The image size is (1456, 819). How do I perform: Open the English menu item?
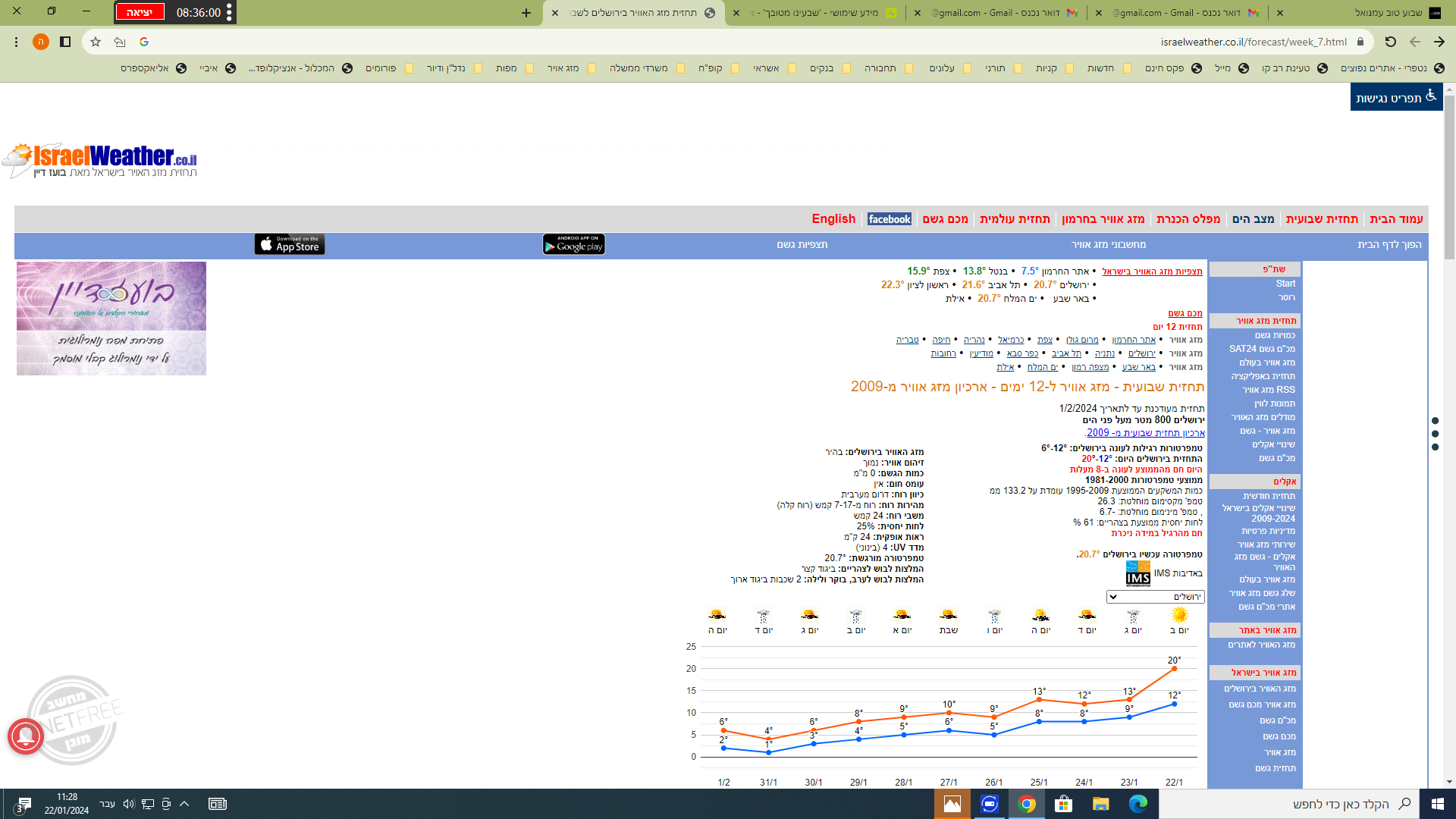pyautogui.click(x=833, y=219)
